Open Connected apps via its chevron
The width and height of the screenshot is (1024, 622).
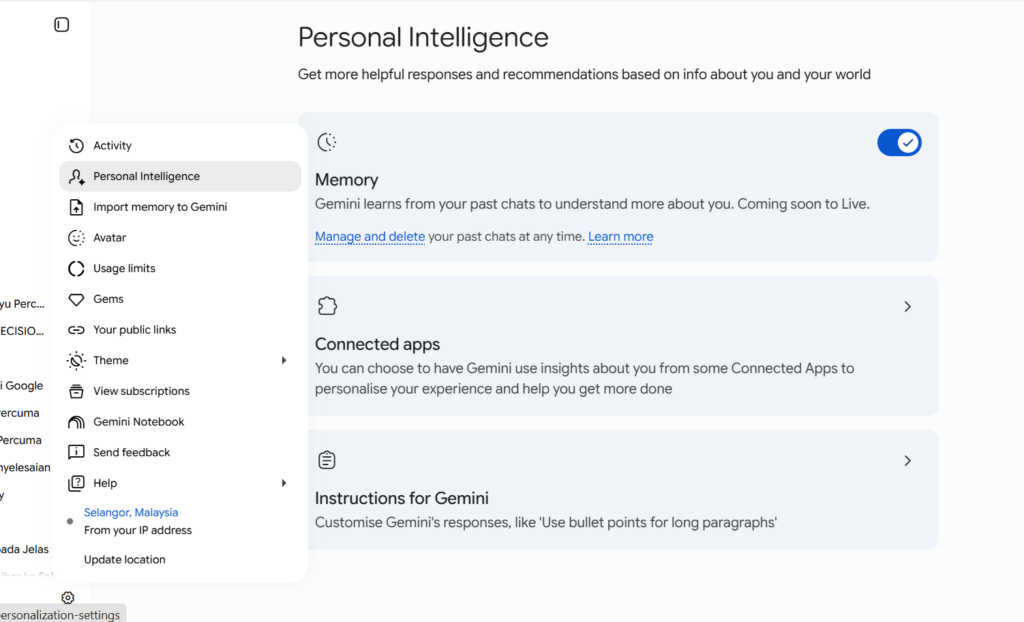click(x=908, y=306)
